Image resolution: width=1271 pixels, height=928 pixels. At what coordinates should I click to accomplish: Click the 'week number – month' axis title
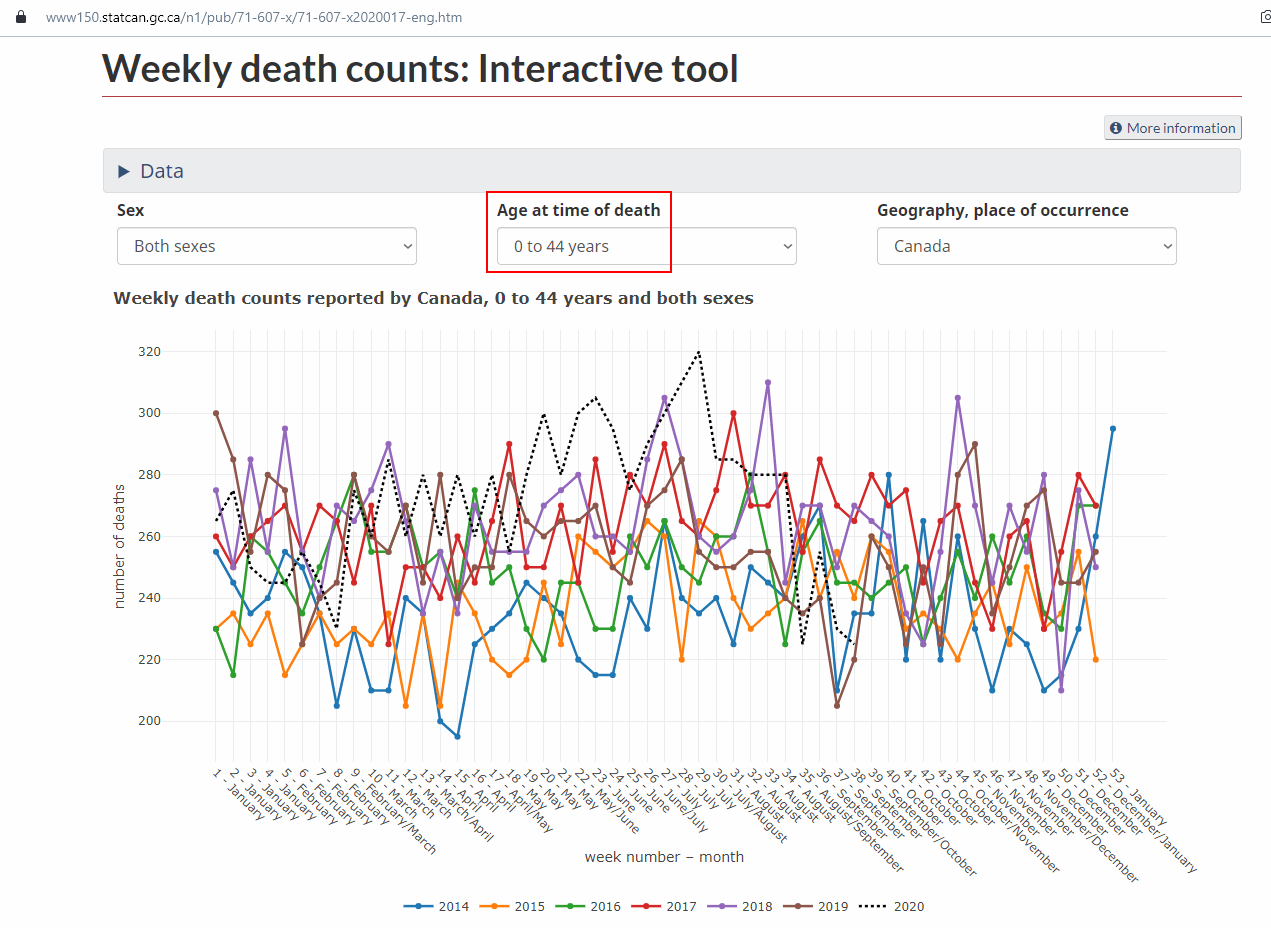(664, 857)
